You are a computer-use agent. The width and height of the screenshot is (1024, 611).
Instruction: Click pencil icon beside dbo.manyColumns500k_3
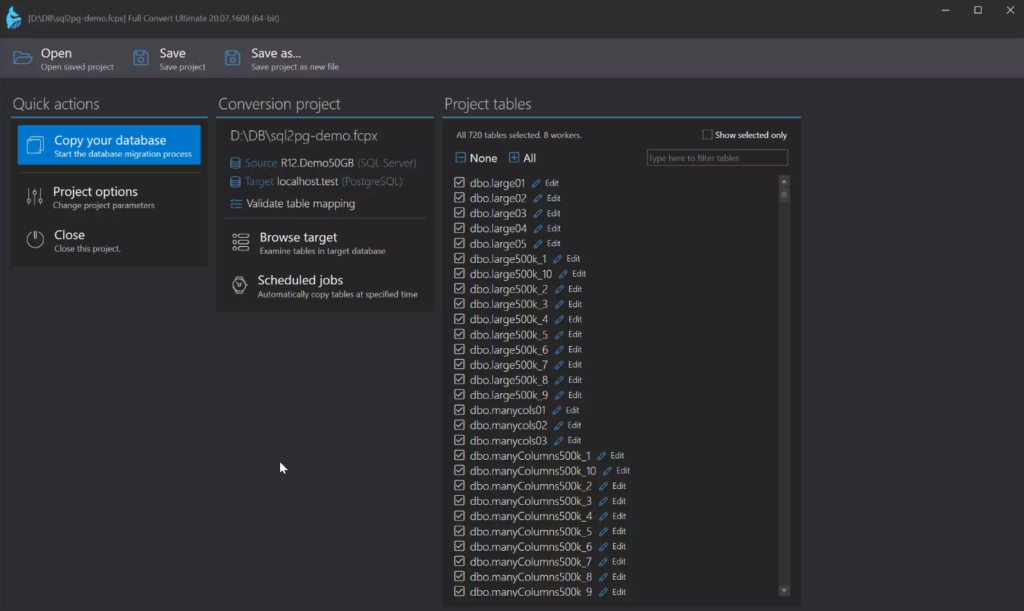pos(603,501)
